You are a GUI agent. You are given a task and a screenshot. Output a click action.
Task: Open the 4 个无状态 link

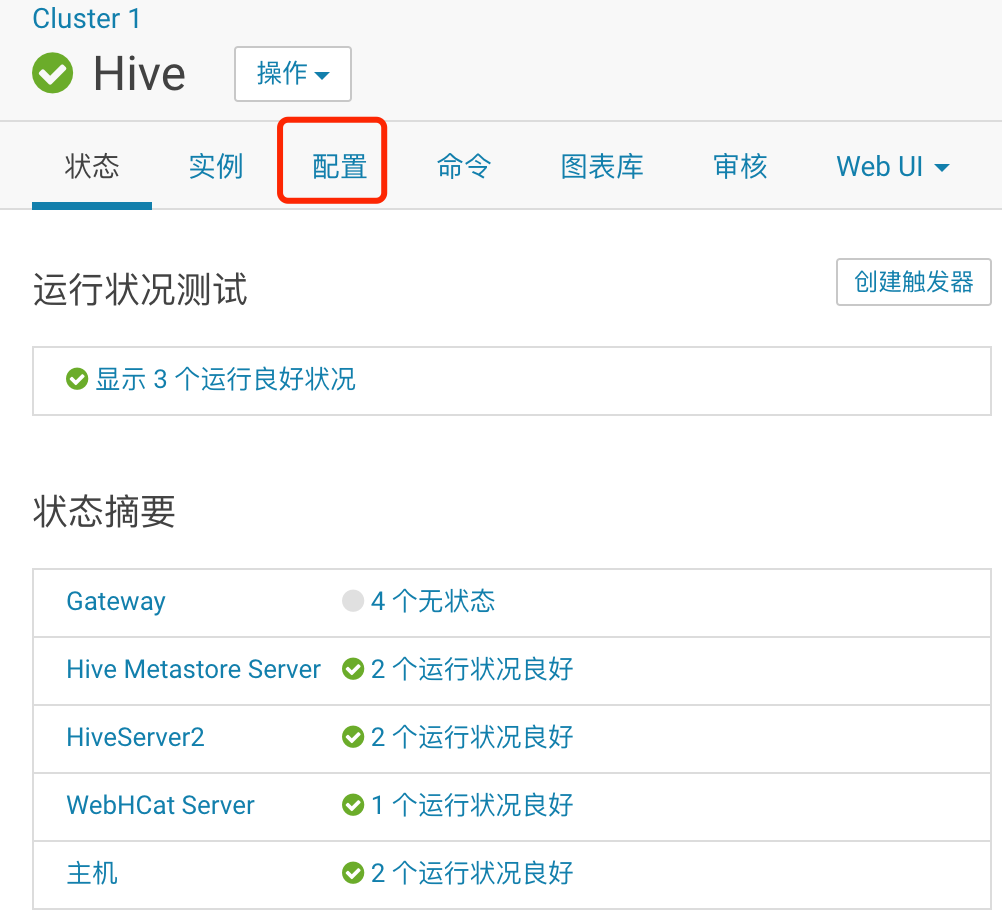433,601
